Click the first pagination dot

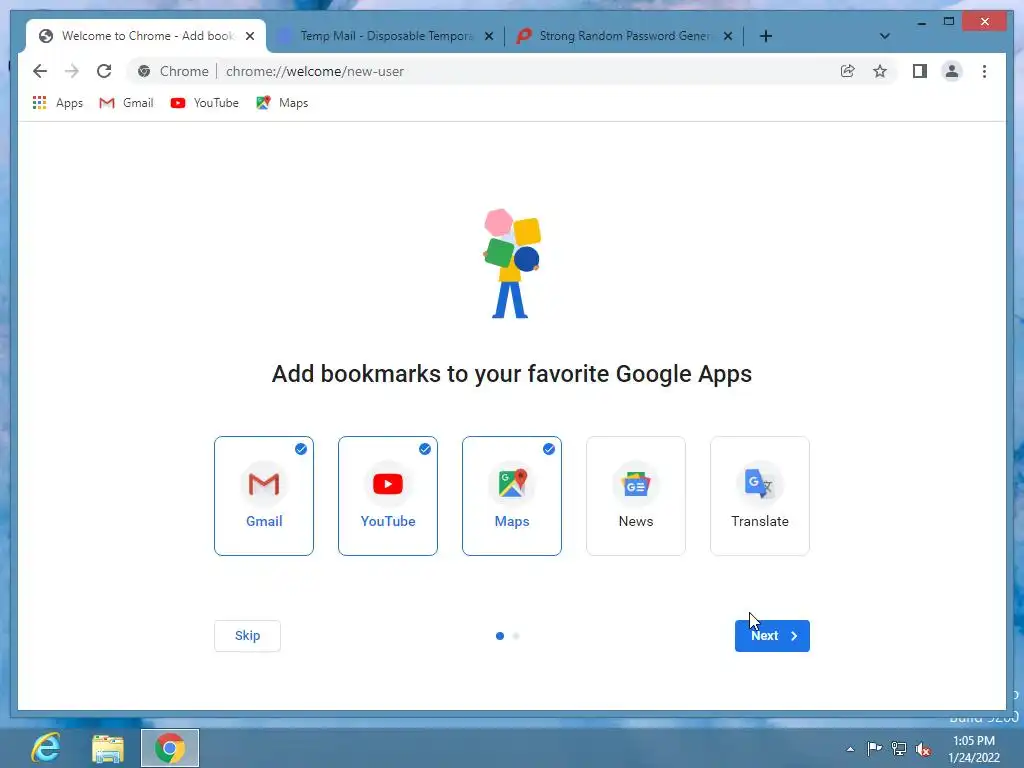tap(500, 635)
